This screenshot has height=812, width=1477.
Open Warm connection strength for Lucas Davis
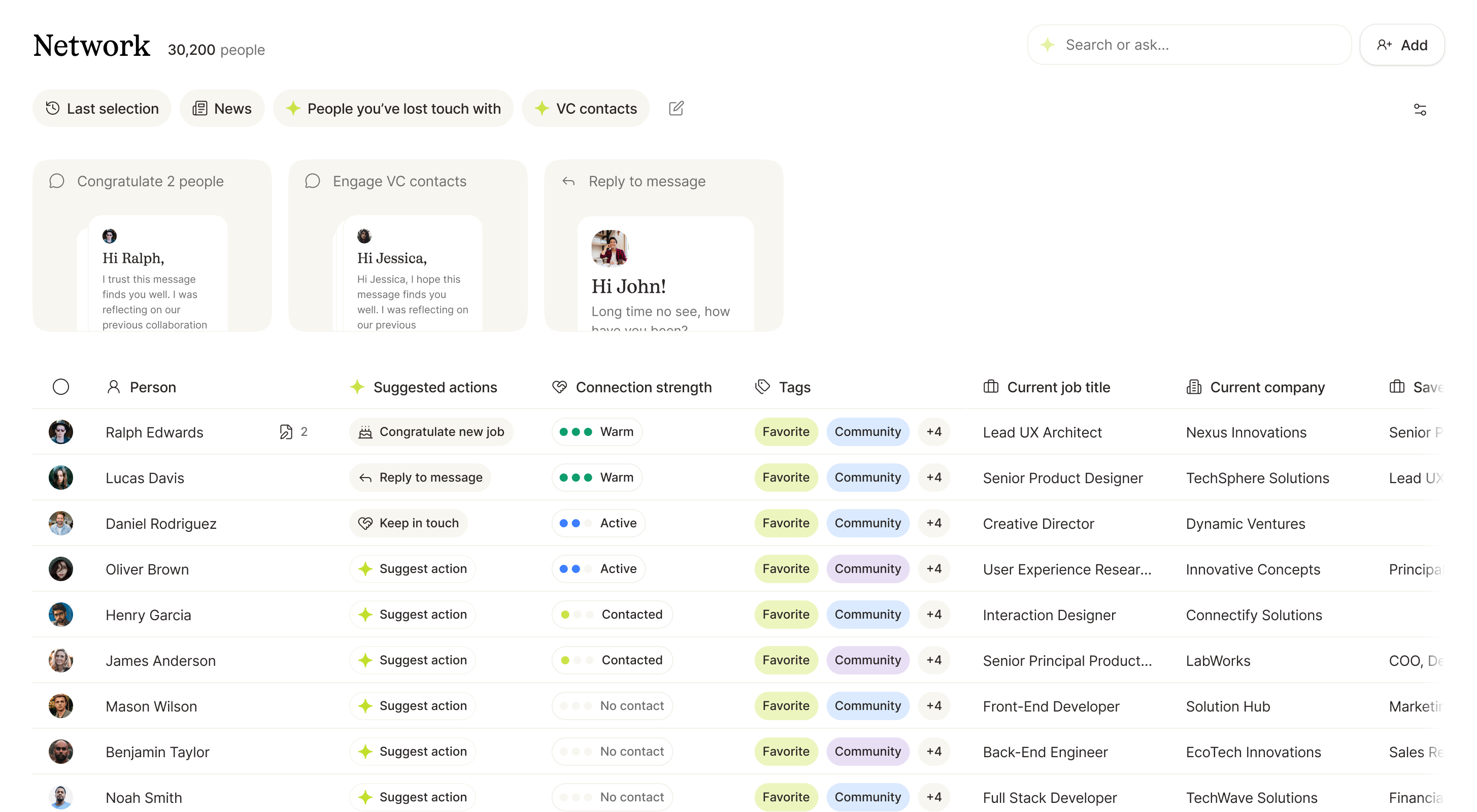(596, 478)
